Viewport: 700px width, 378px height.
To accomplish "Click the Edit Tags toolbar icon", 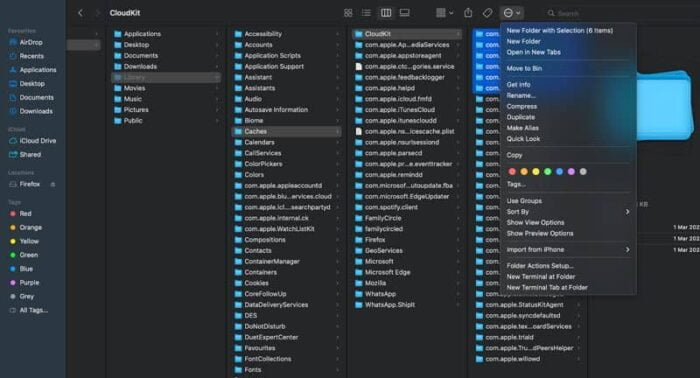I will coord(488,13).
